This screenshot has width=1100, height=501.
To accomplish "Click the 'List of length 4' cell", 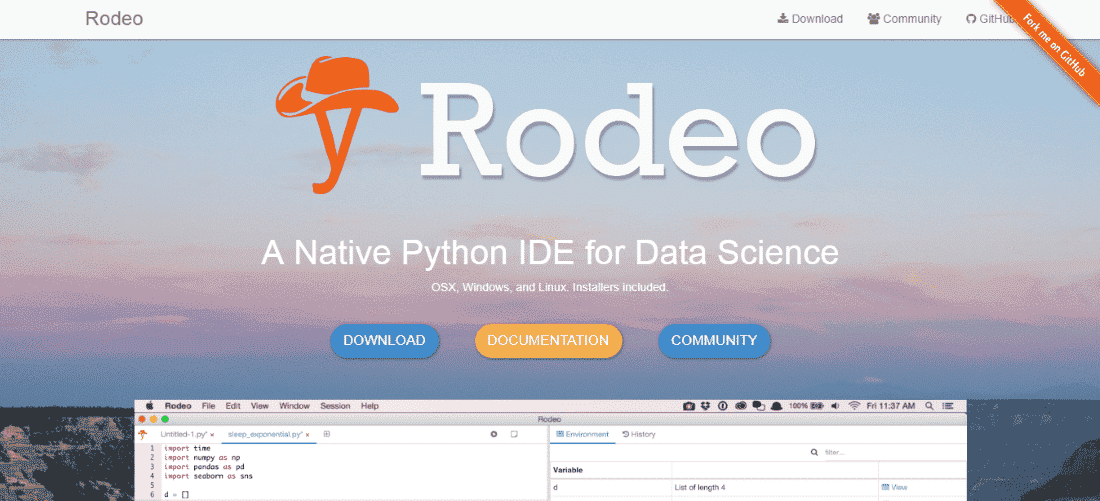I will click(702, 487).
